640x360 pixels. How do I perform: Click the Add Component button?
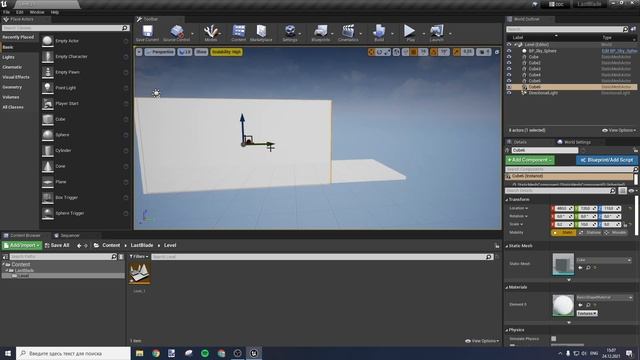click(x=530, y=160)
